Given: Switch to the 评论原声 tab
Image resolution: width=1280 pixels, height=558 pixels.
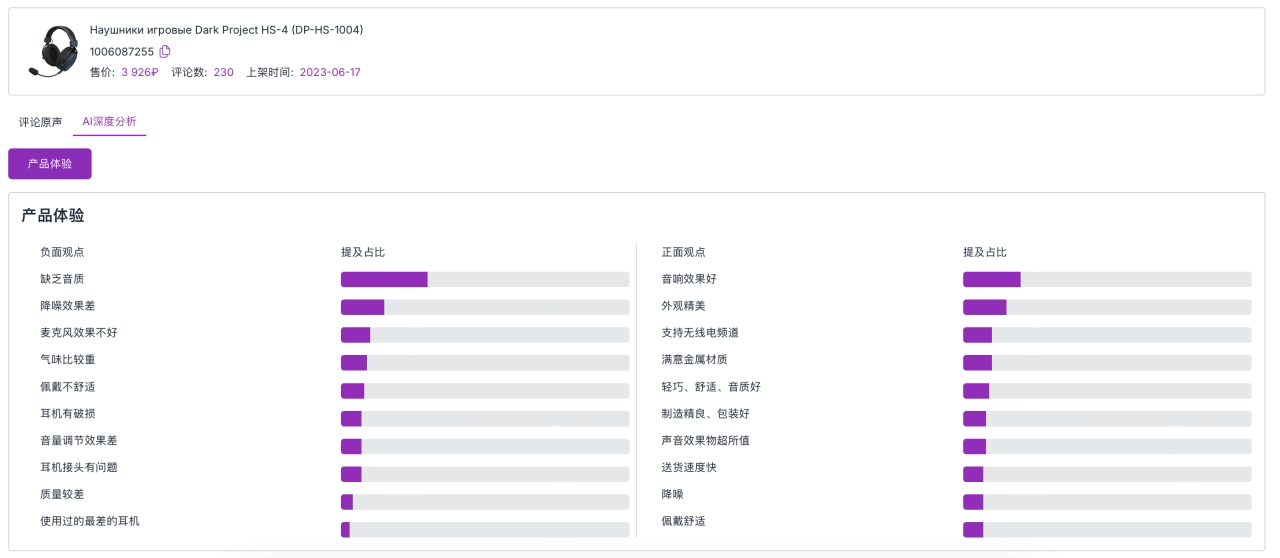Looking at the screenshot, I should [x=40, y=122].
